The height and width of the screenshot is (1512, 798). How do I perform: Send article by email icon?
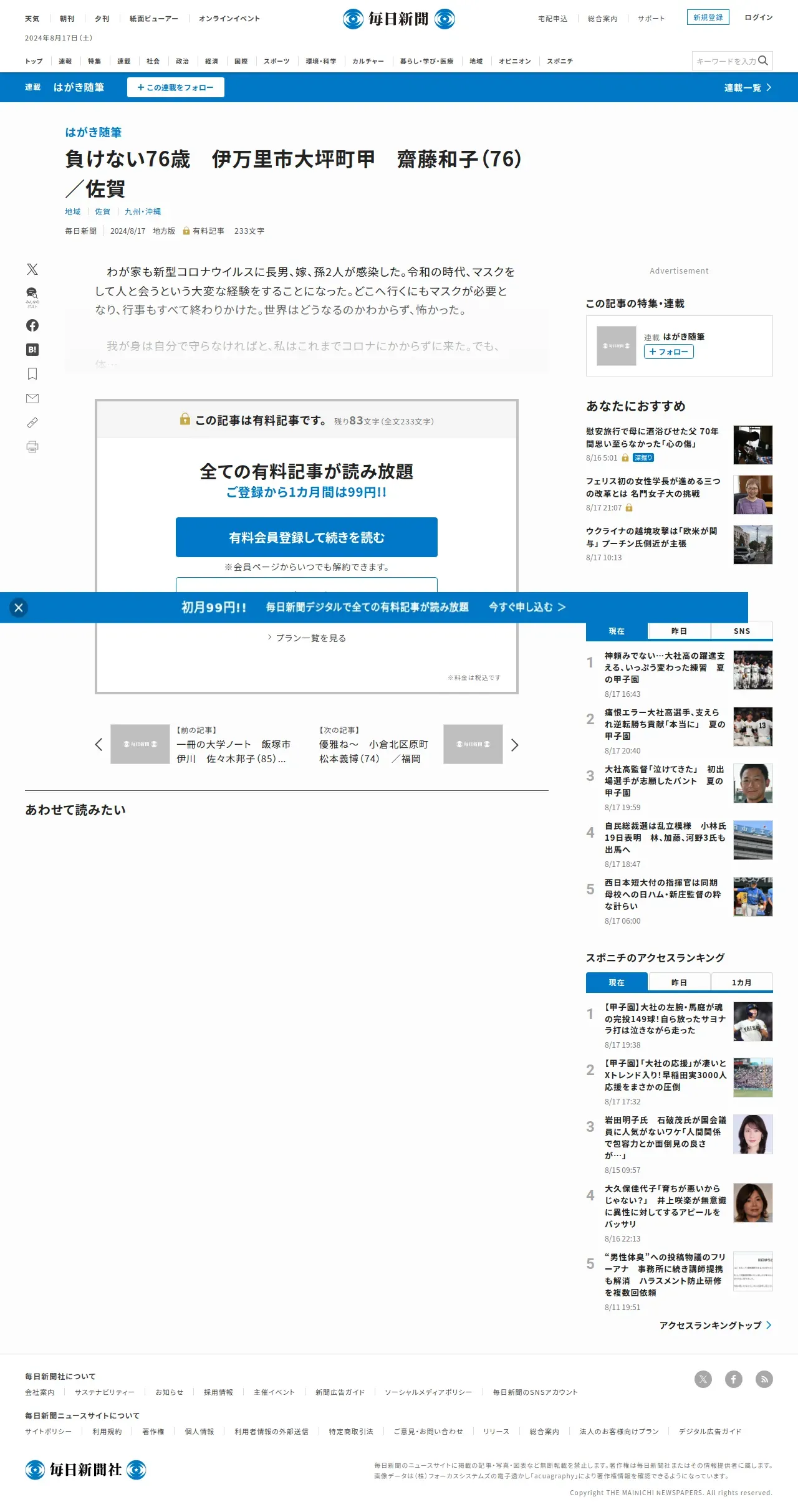click(x=32, y=398)
